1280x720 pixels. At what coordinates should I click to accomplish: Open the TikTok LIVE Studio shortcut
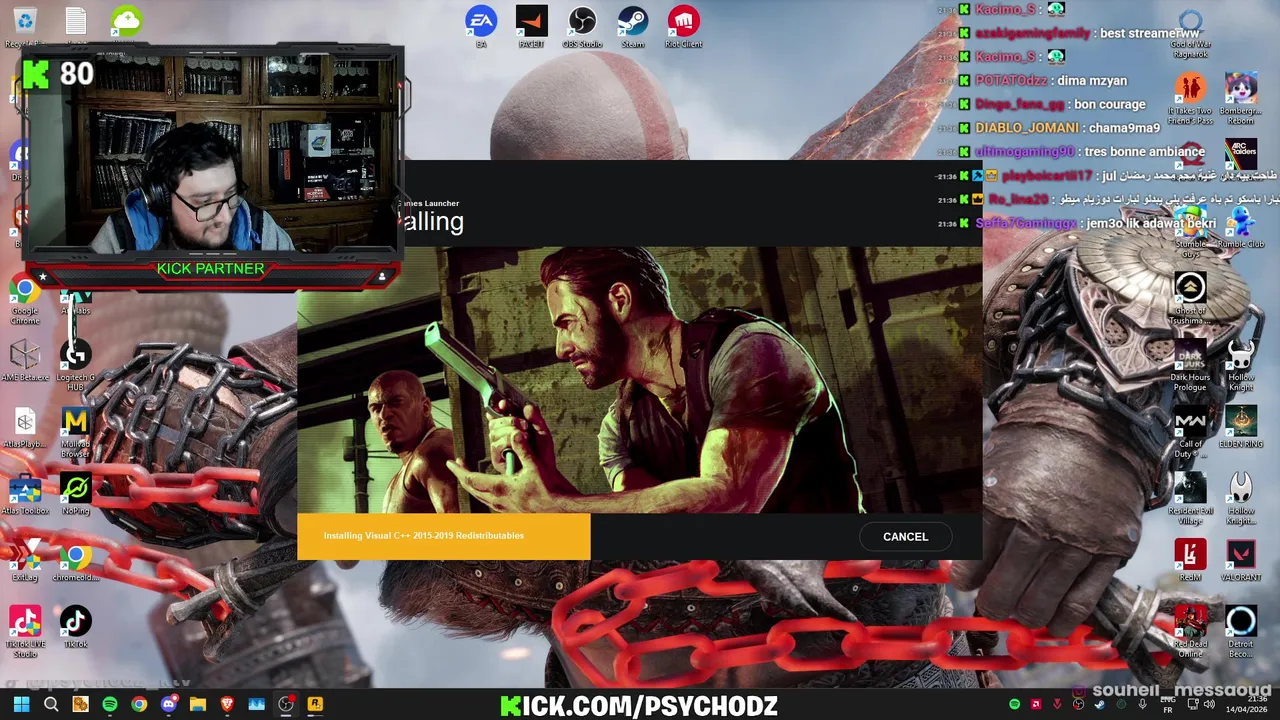click(25, 632)
